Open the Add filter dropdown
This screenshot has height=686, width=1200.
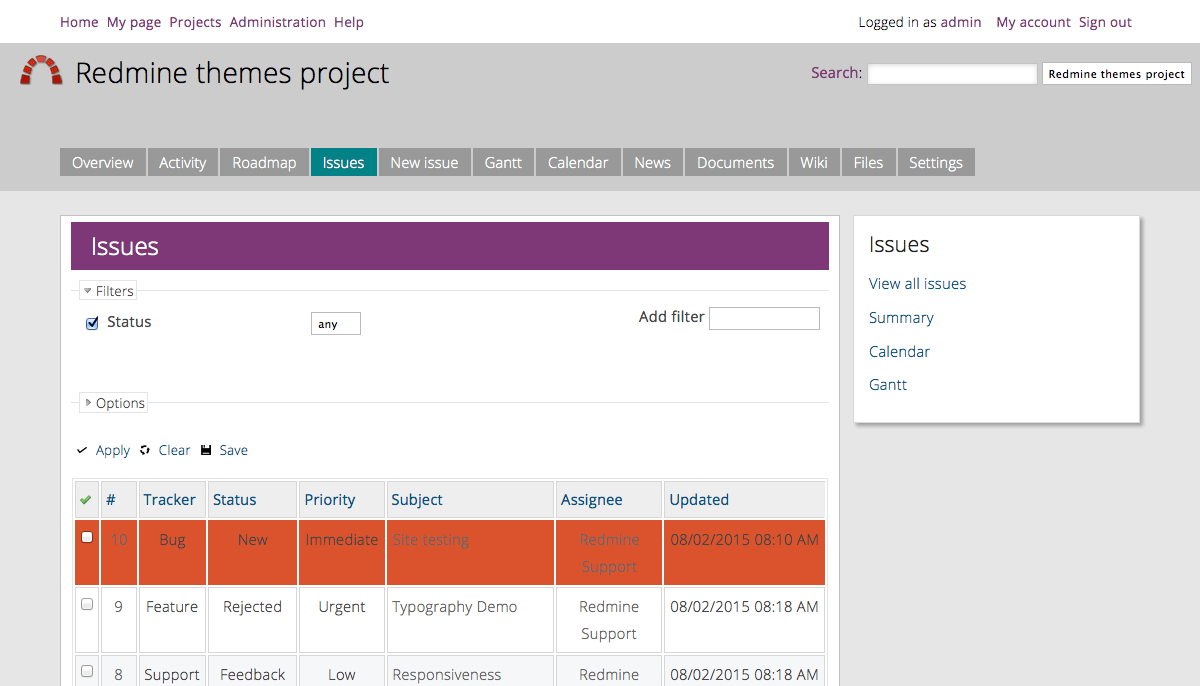click(x=764, y=318)
